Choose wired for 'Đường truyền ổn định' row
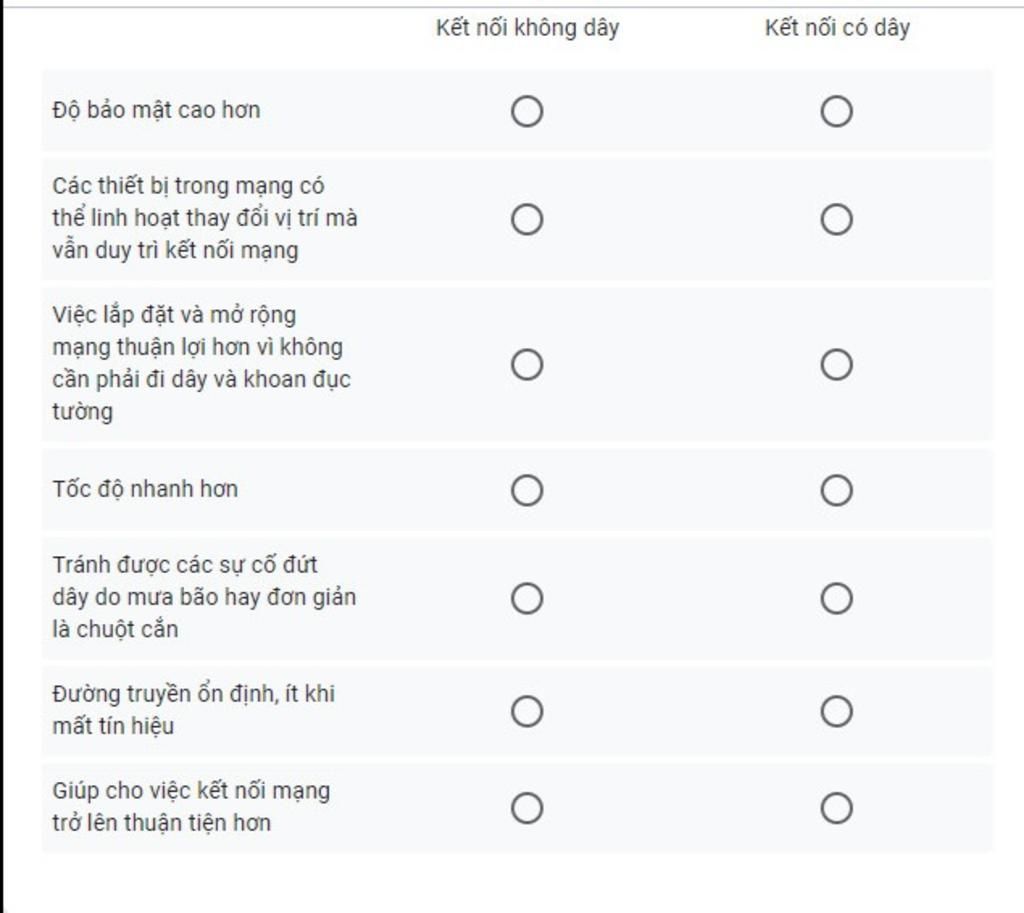 coord(837,711)
